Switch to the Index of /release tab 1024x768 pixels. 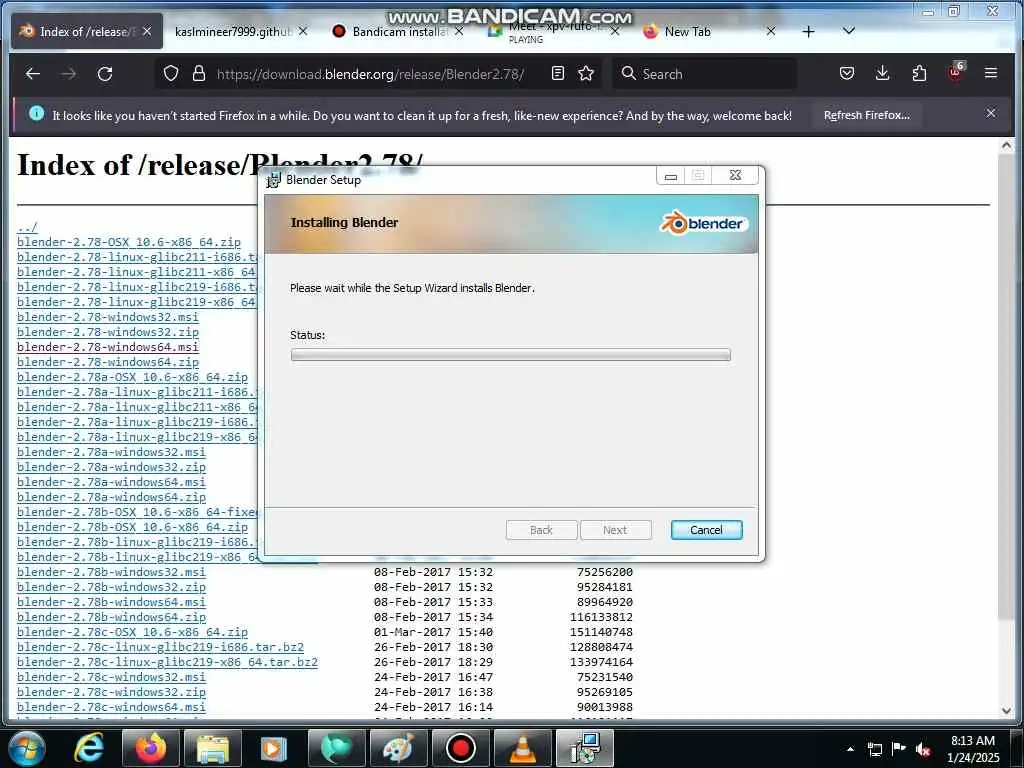[x=87, y=31]
